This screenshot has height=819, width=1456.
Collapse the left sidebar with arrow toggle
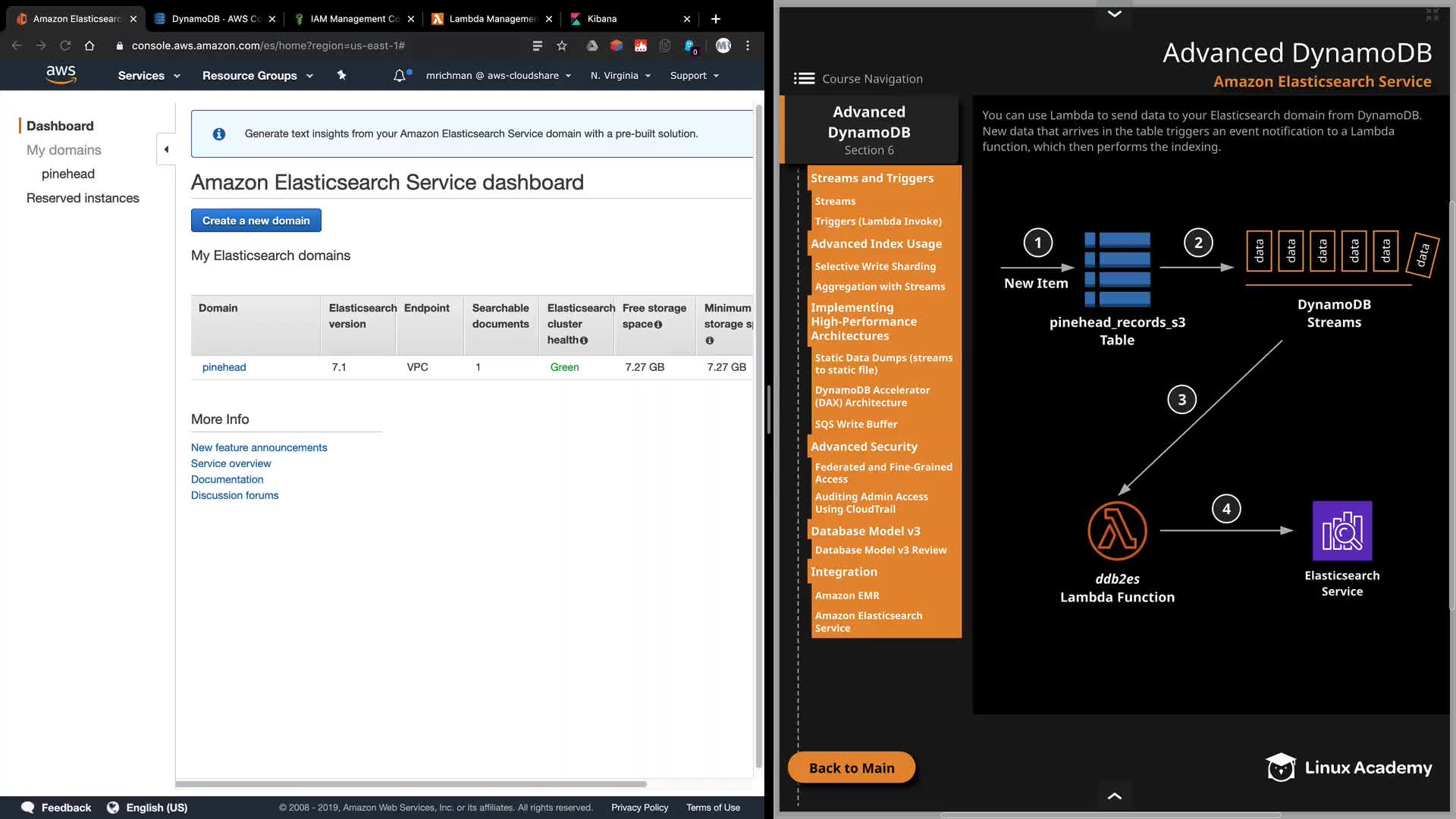(166, 149)
